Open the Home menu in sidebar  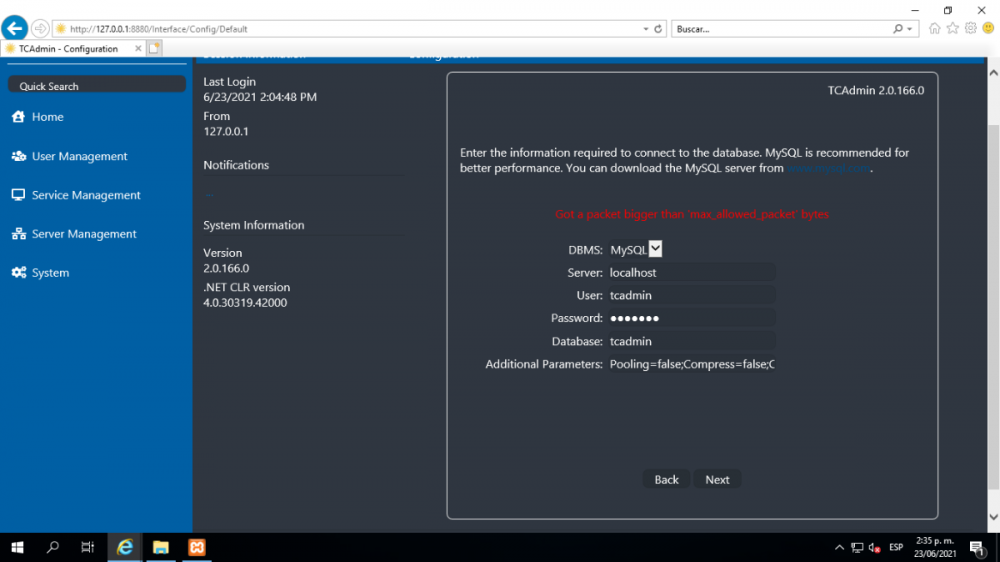[x=47, y=117]
